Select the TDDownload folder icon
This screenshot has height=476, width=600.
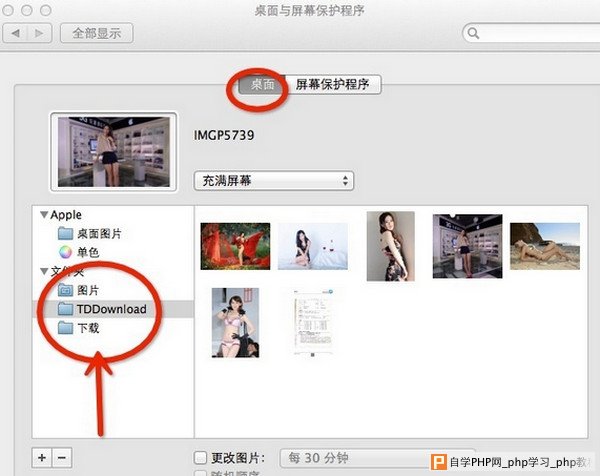[65, 309]
